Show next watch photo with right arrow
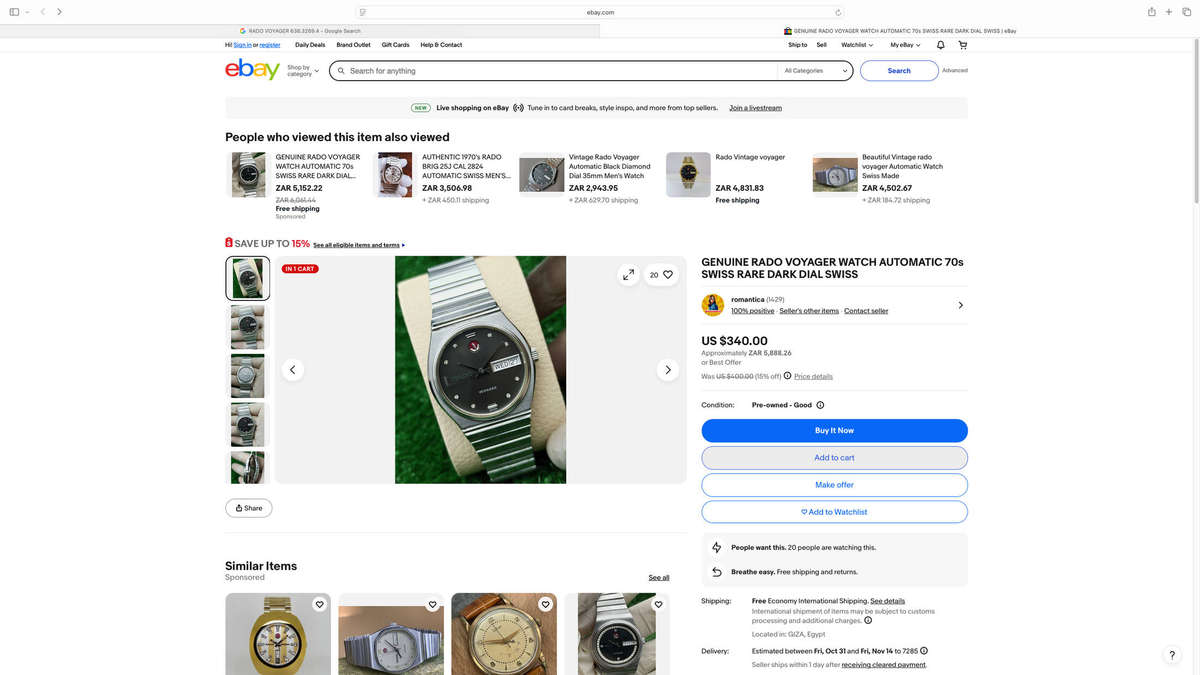Screen dimensions: 1200x675 coord(668,370)
